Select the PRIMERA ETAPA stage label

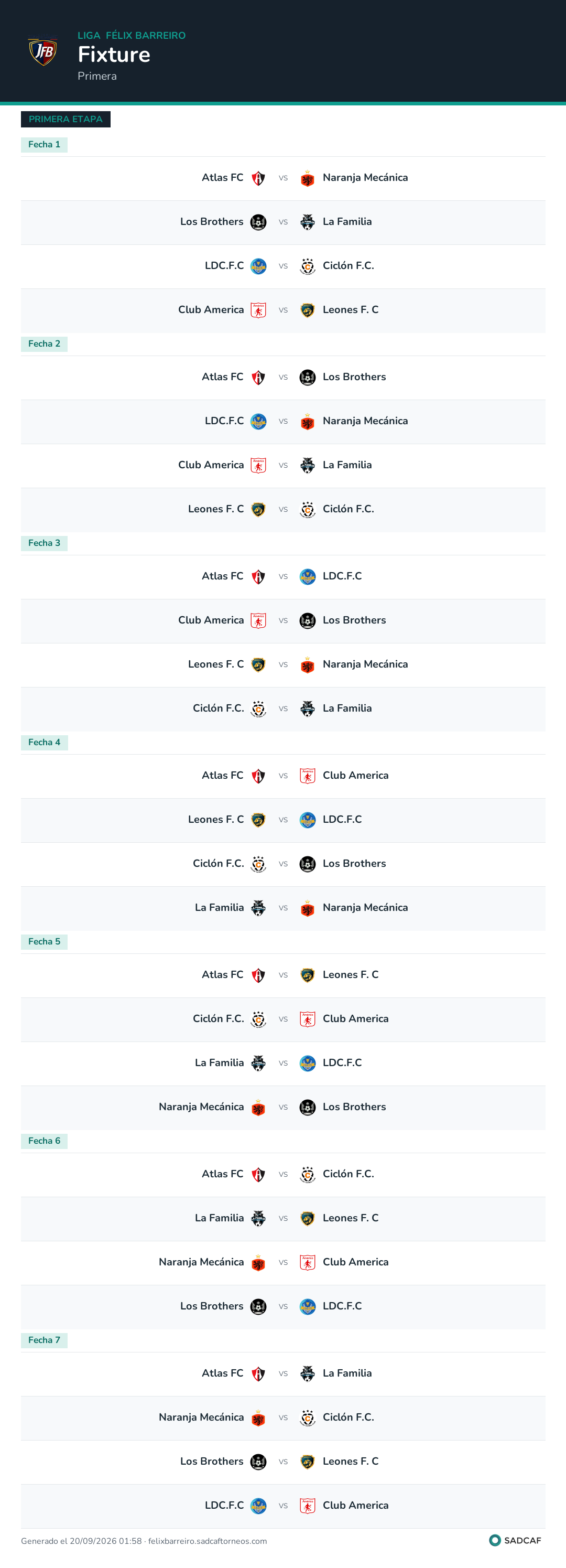pyautogui.click(x=66, y=120)
